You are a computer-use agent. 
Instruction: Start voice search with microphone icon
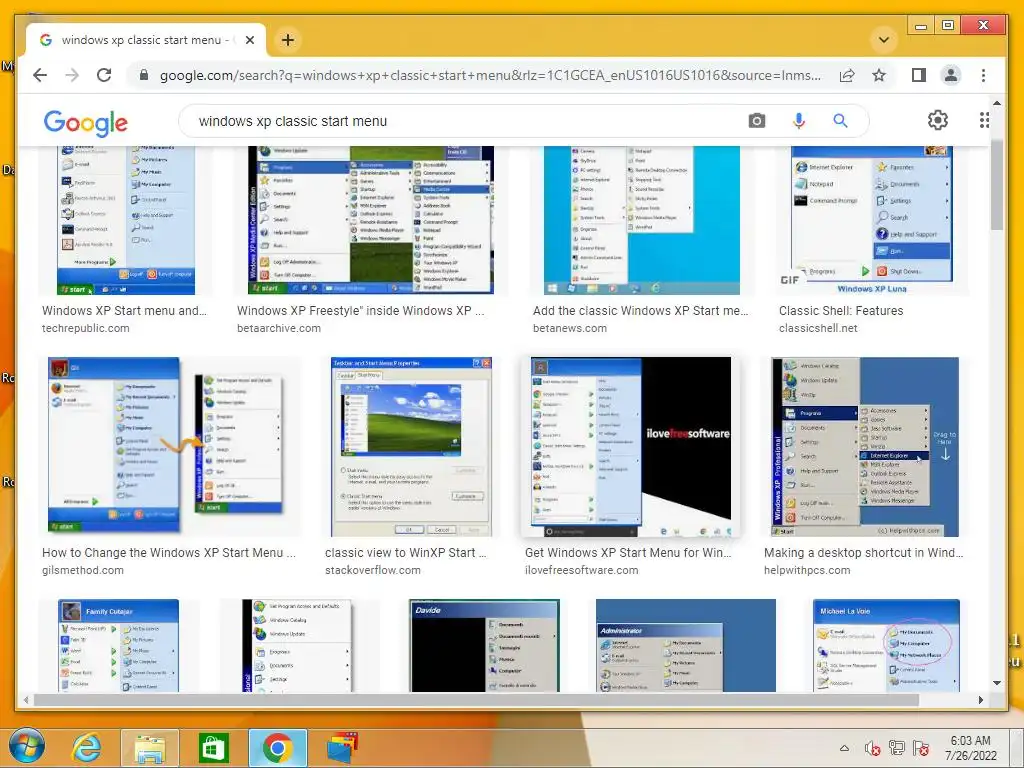799,121
